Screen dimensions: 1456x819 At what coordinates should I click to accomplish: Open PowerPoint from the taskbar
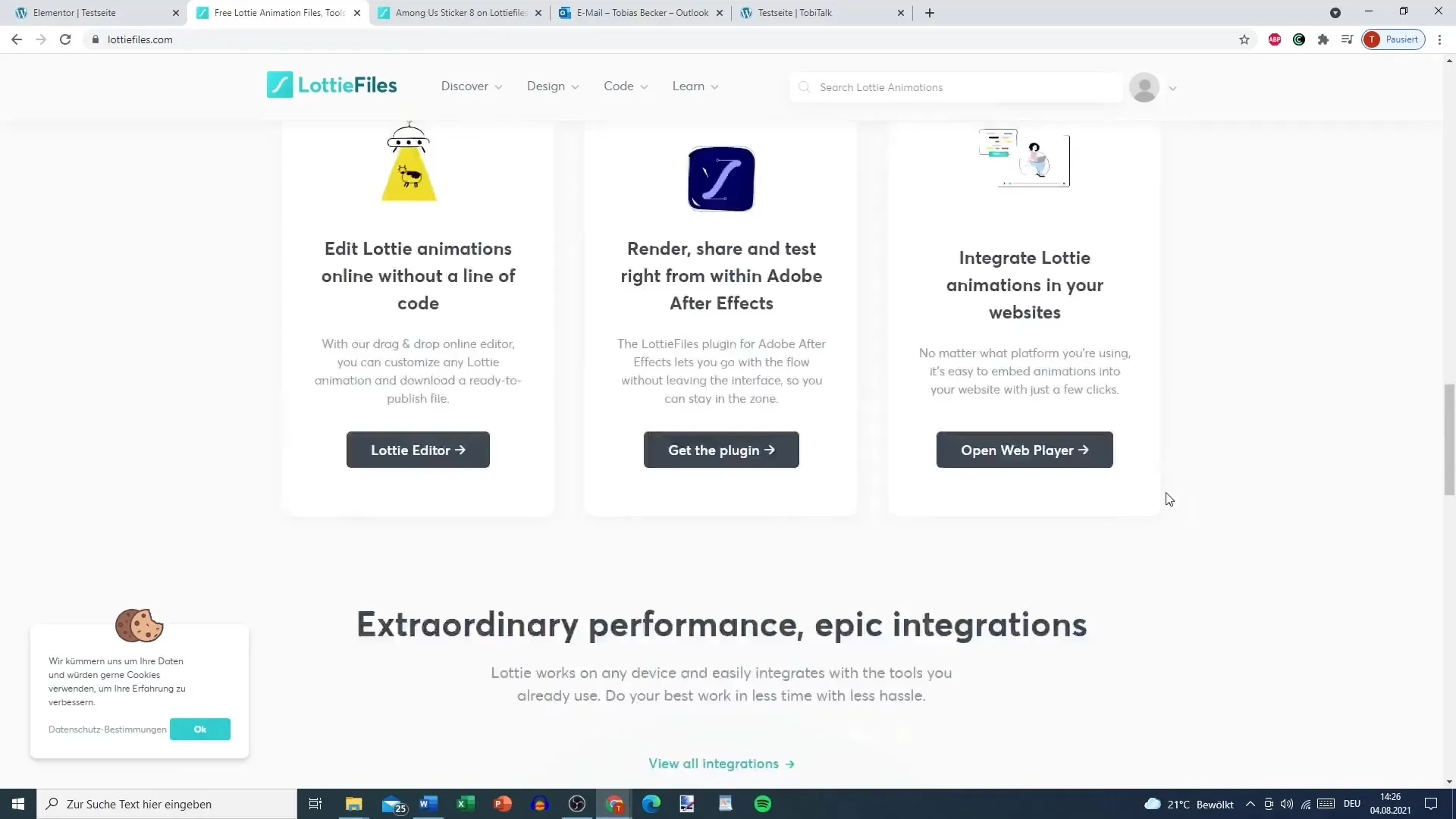point(503,804)
